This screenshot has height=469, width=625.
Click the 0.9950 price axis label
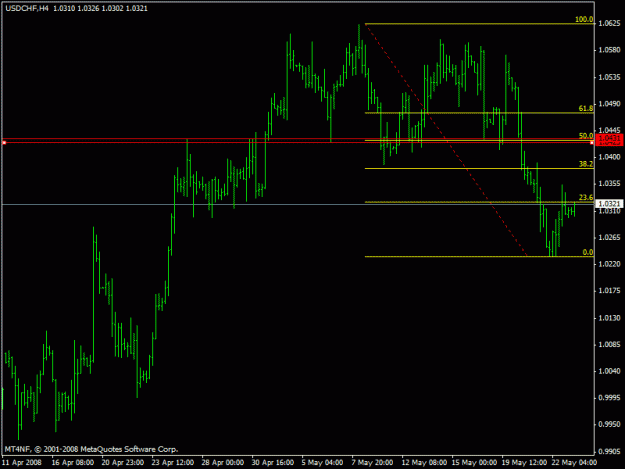click(609, 425)
